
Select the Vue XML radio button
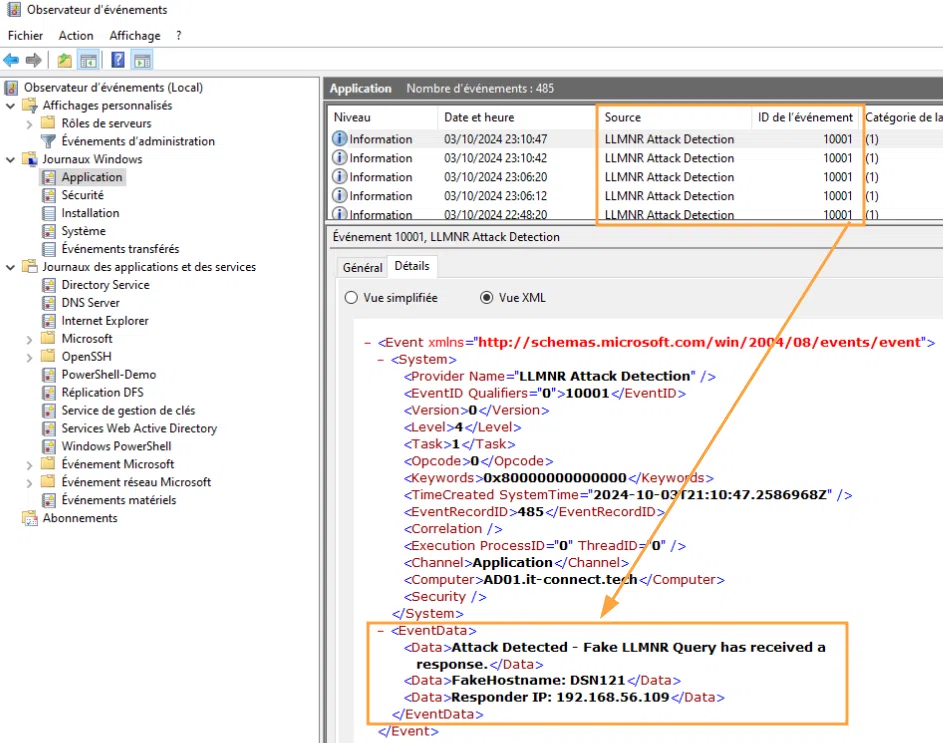(x=487, y=298)
